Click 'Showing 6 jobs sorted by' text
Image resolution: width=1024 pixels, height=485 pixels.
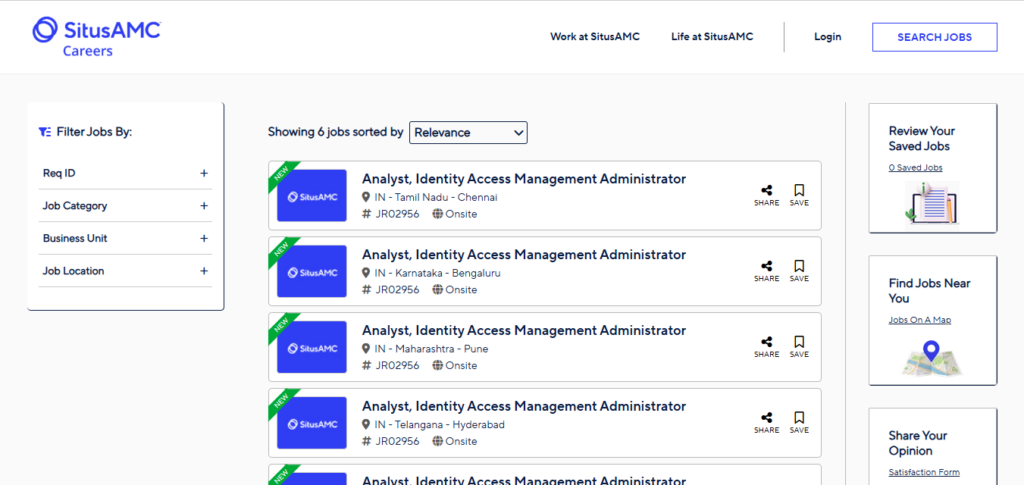336,132
